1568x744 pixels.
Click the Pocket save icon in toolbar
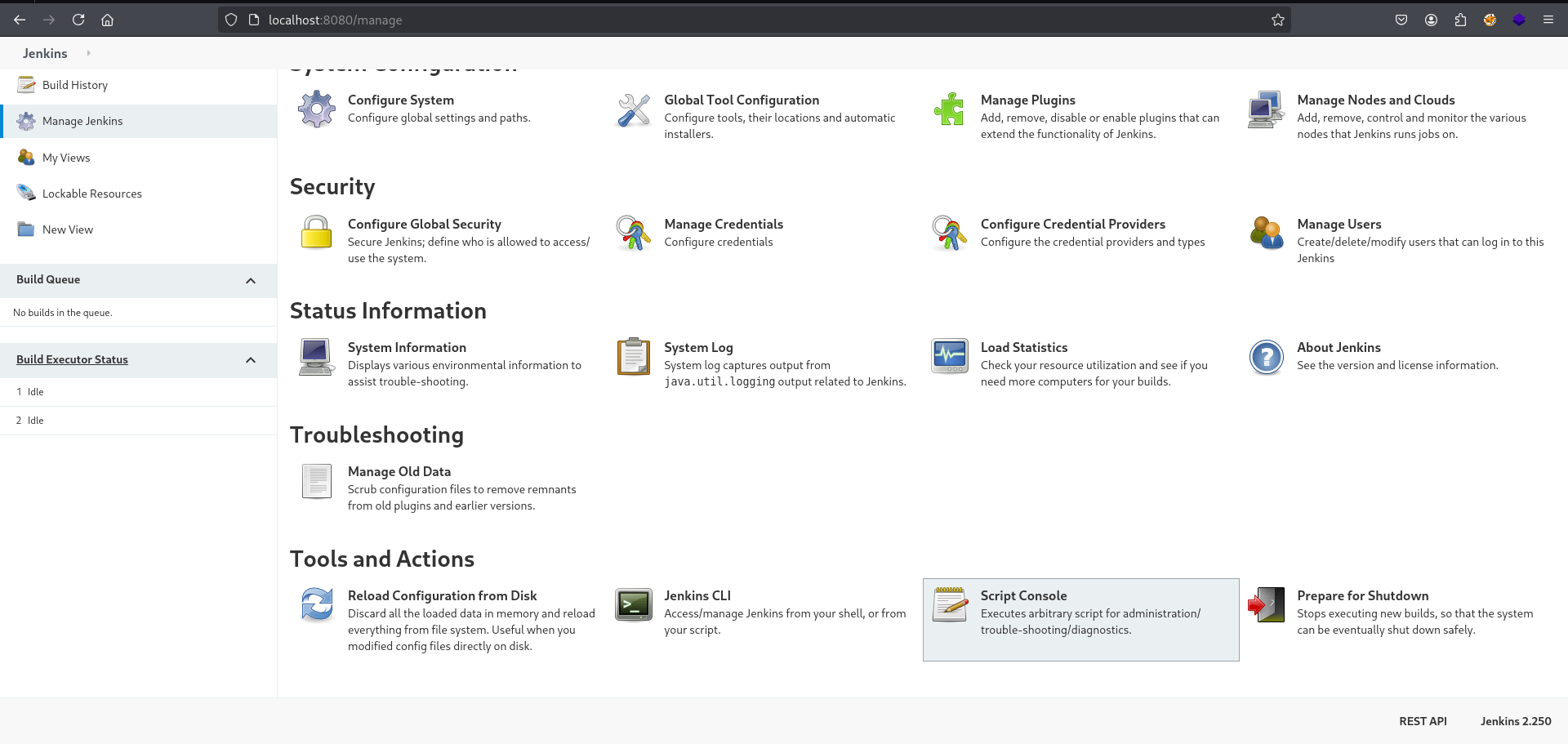tap(1401, 20)
